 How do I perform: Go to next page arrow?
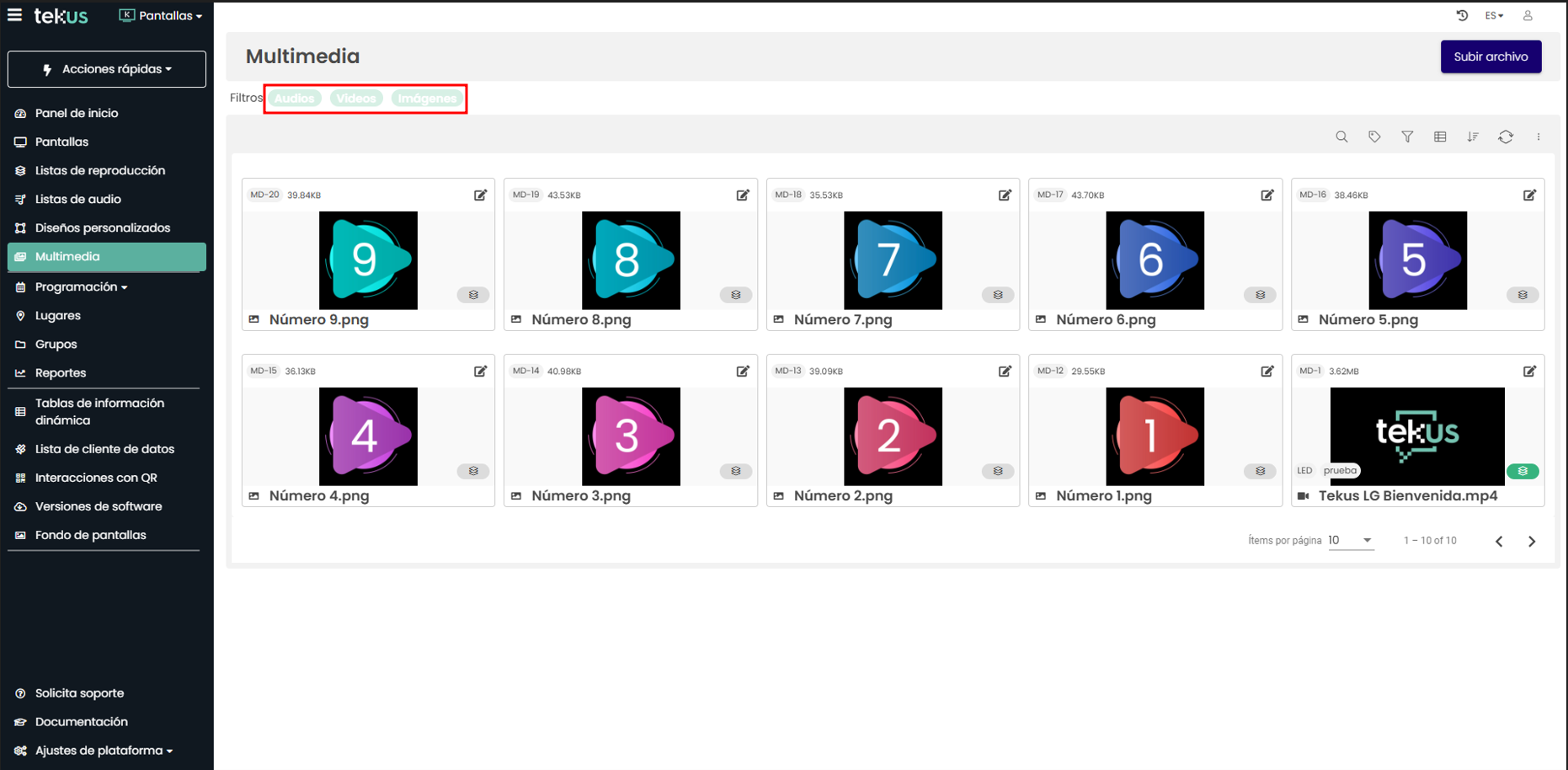[1532, 542]
